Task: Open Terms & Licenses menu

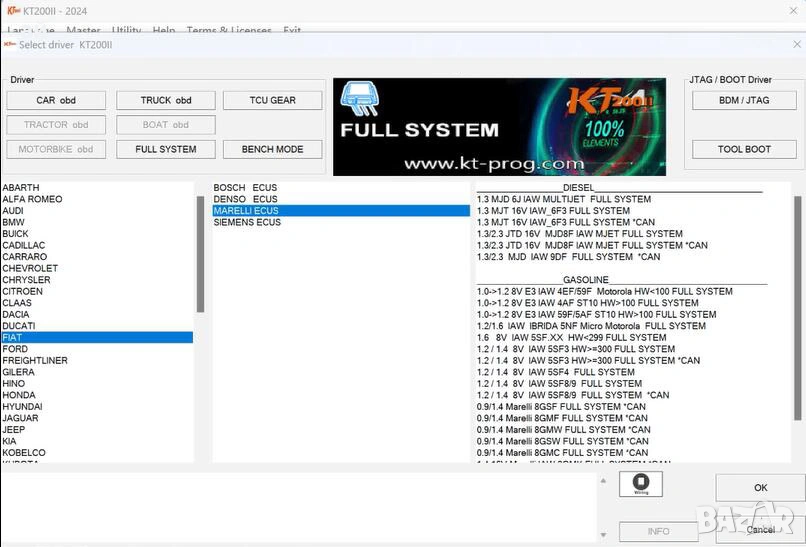Action: (229, 31)
